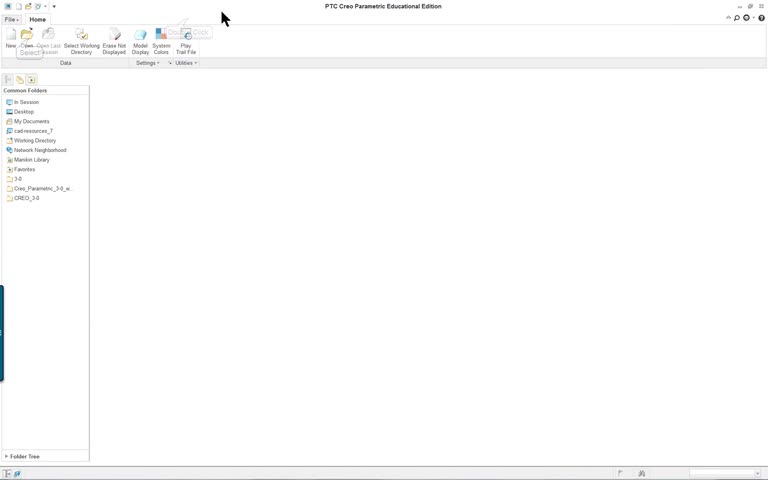Choose Select Working Directory
This screenshot has height=480, width=768.
point(81,41)
